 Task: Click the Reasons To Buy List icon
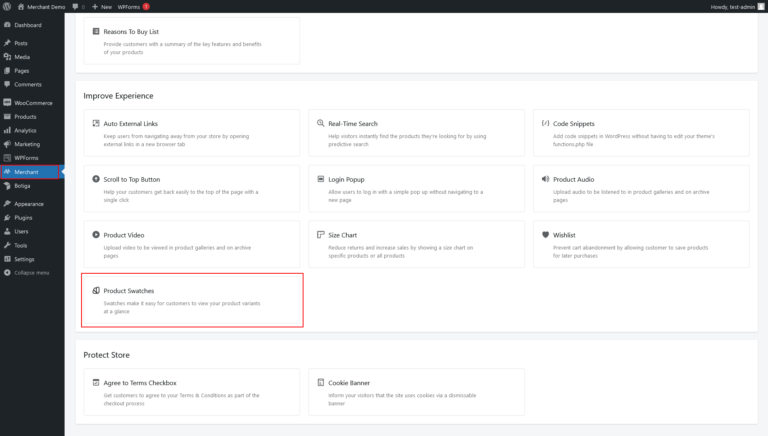(96, 31)
